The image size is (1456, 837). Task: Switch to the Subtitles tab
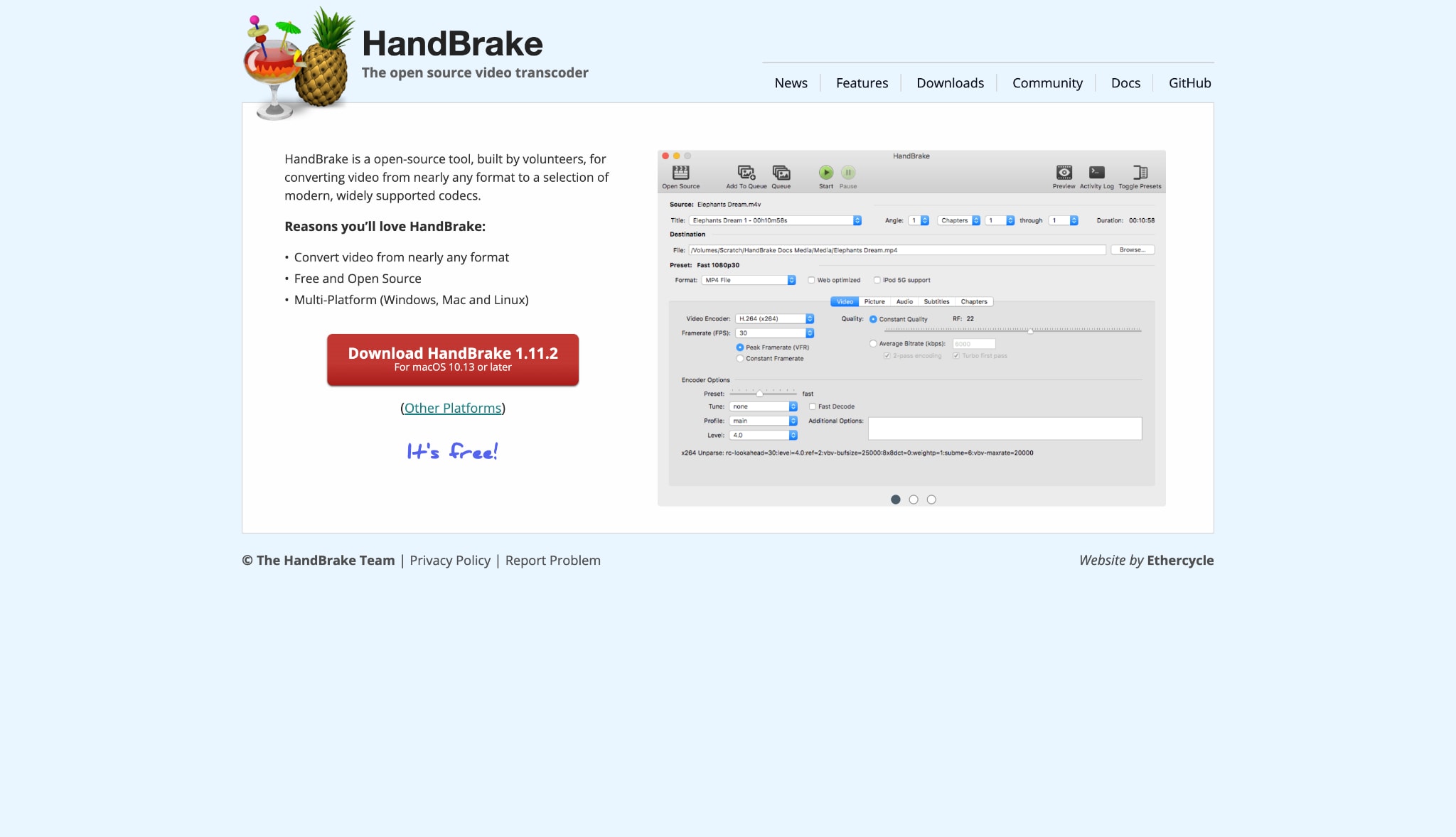click(936, 302)
